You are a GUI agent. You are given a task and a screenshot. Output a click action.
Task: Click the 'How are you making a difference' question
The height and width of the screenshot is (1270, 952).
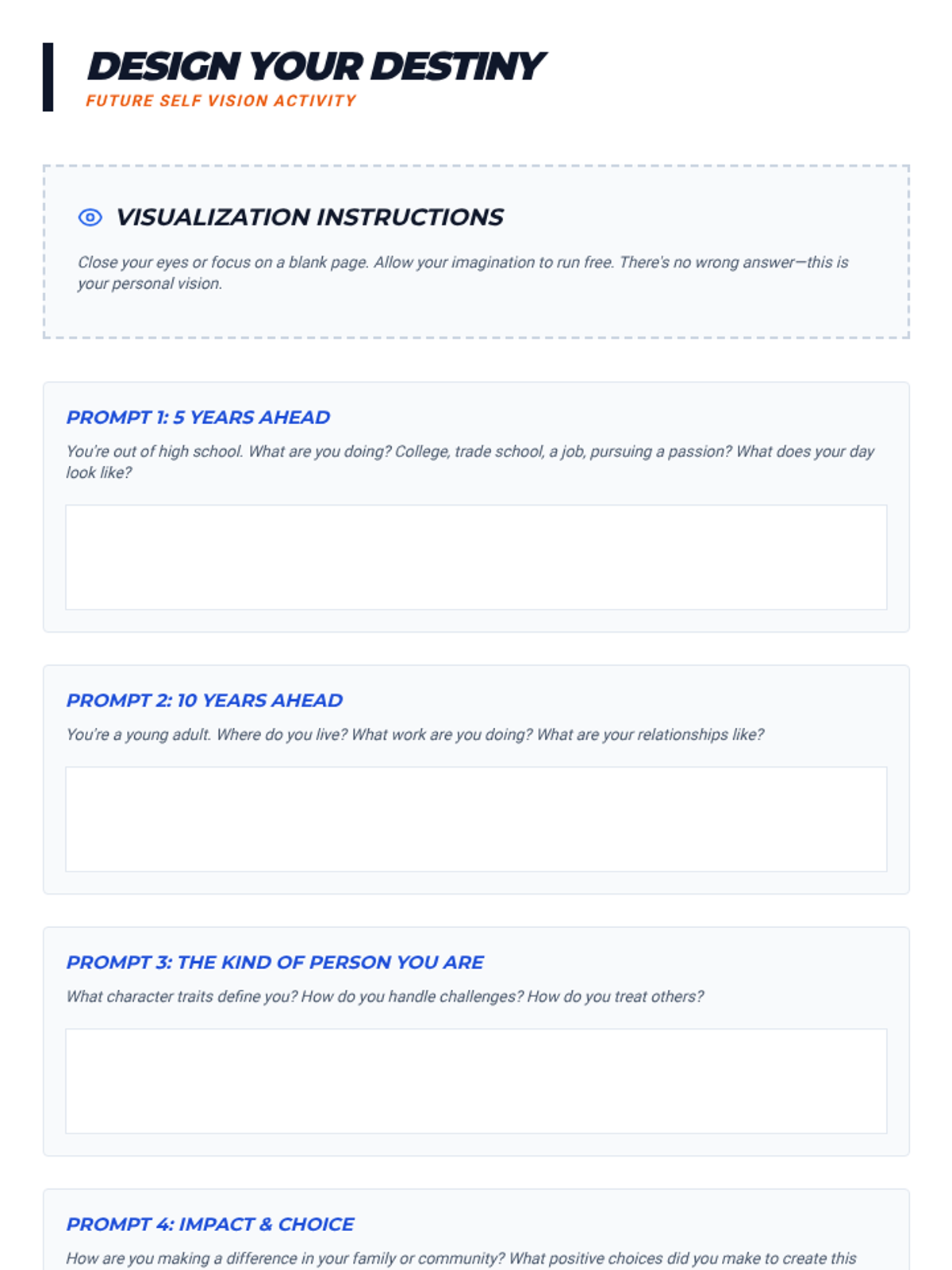pos(462,1259)
